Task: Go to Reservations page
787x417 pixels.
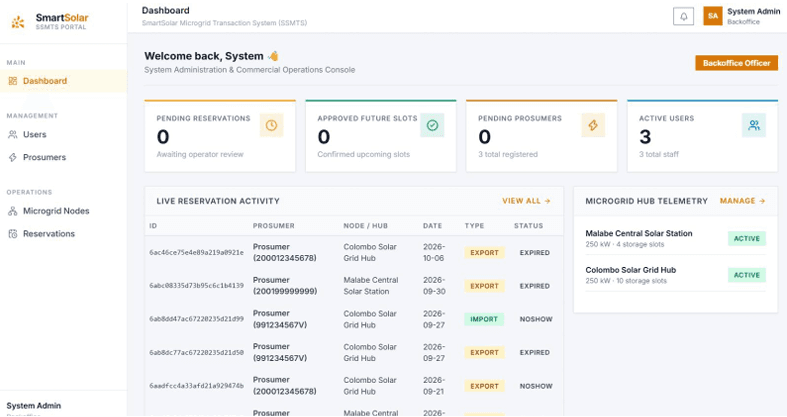Action: (63, 234)
